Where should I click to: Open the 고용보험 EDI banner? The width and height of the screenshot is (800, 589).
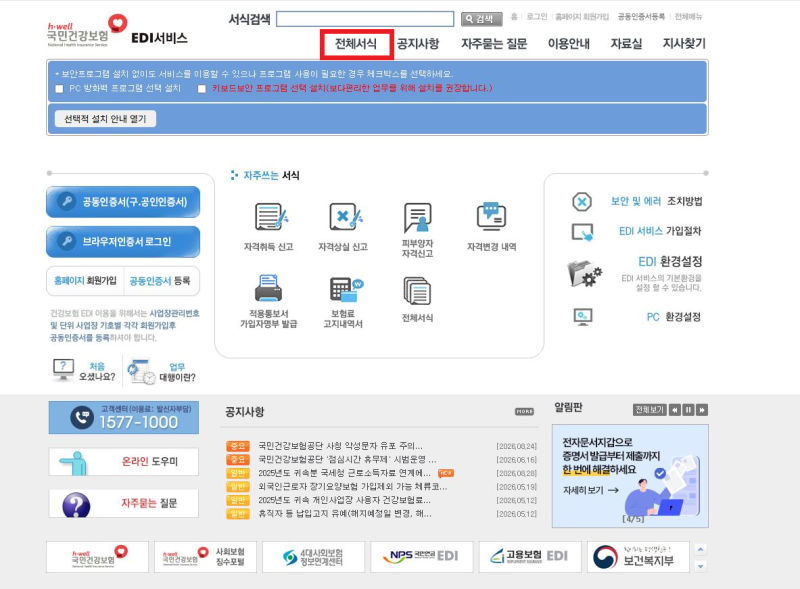(530, 557)
